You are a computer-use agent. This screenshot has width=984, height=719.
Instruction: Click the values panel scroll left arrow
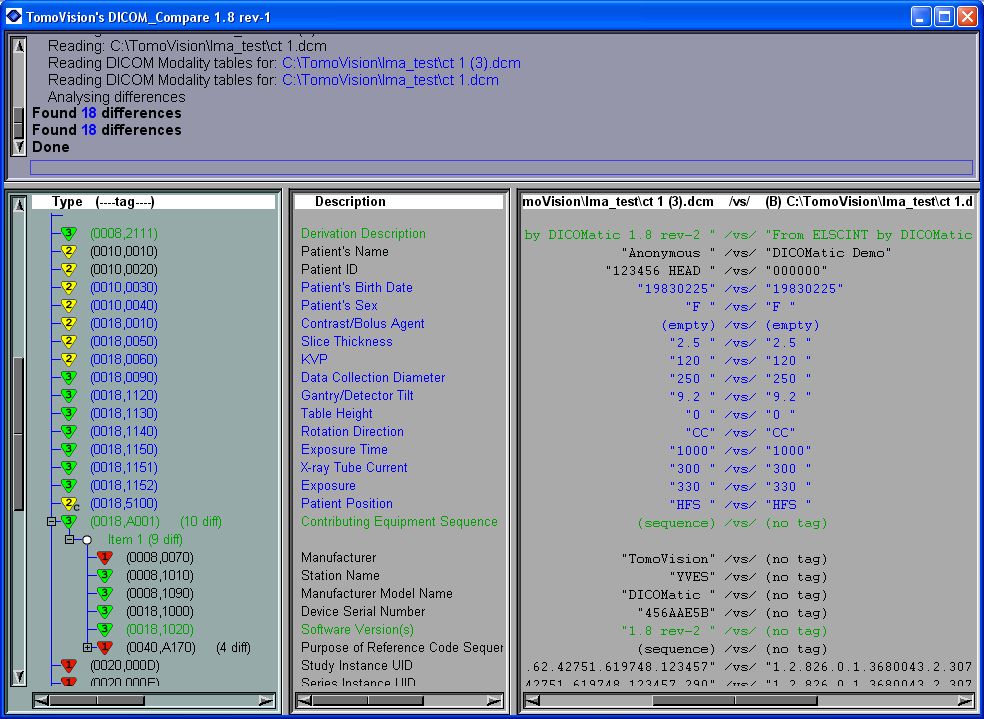point(532,701)
